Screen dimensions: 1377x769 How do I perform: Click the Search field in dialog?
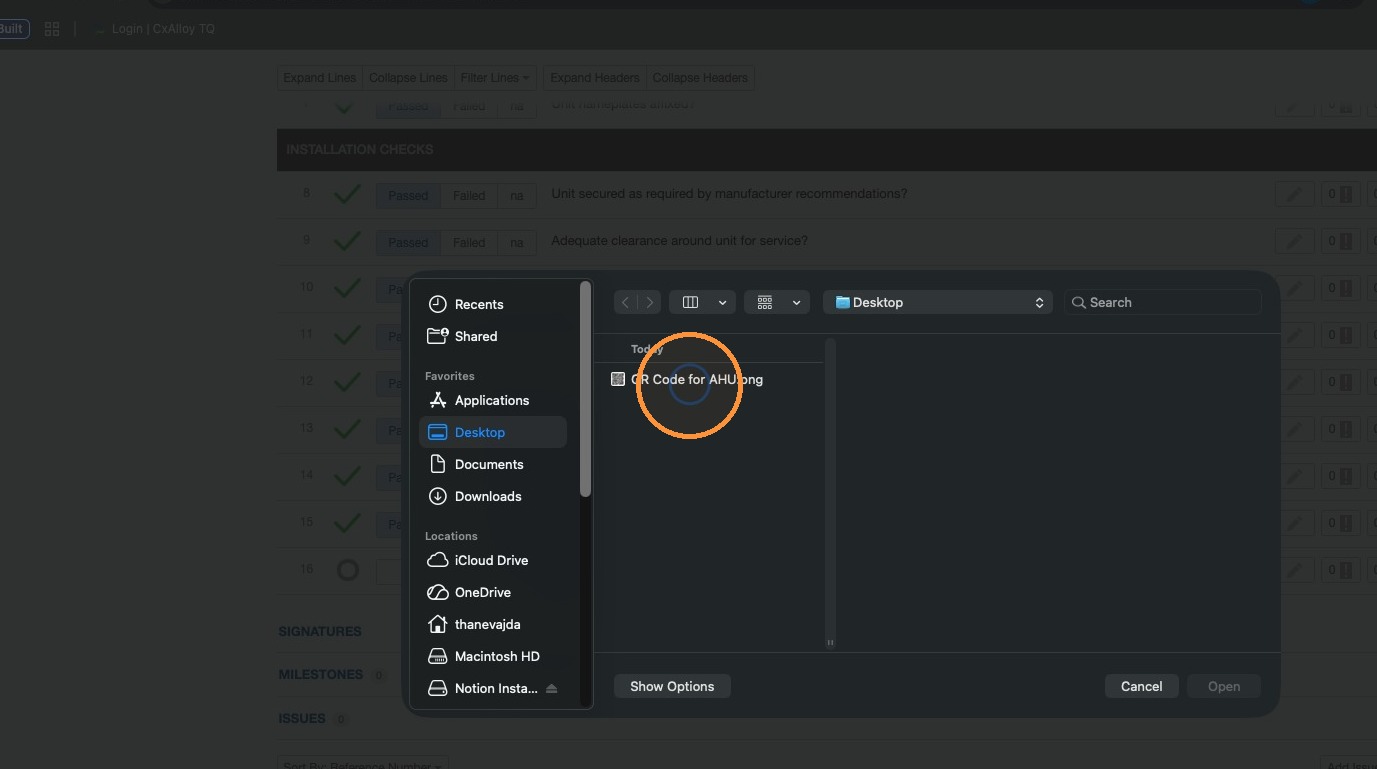tap(1163, 302)
